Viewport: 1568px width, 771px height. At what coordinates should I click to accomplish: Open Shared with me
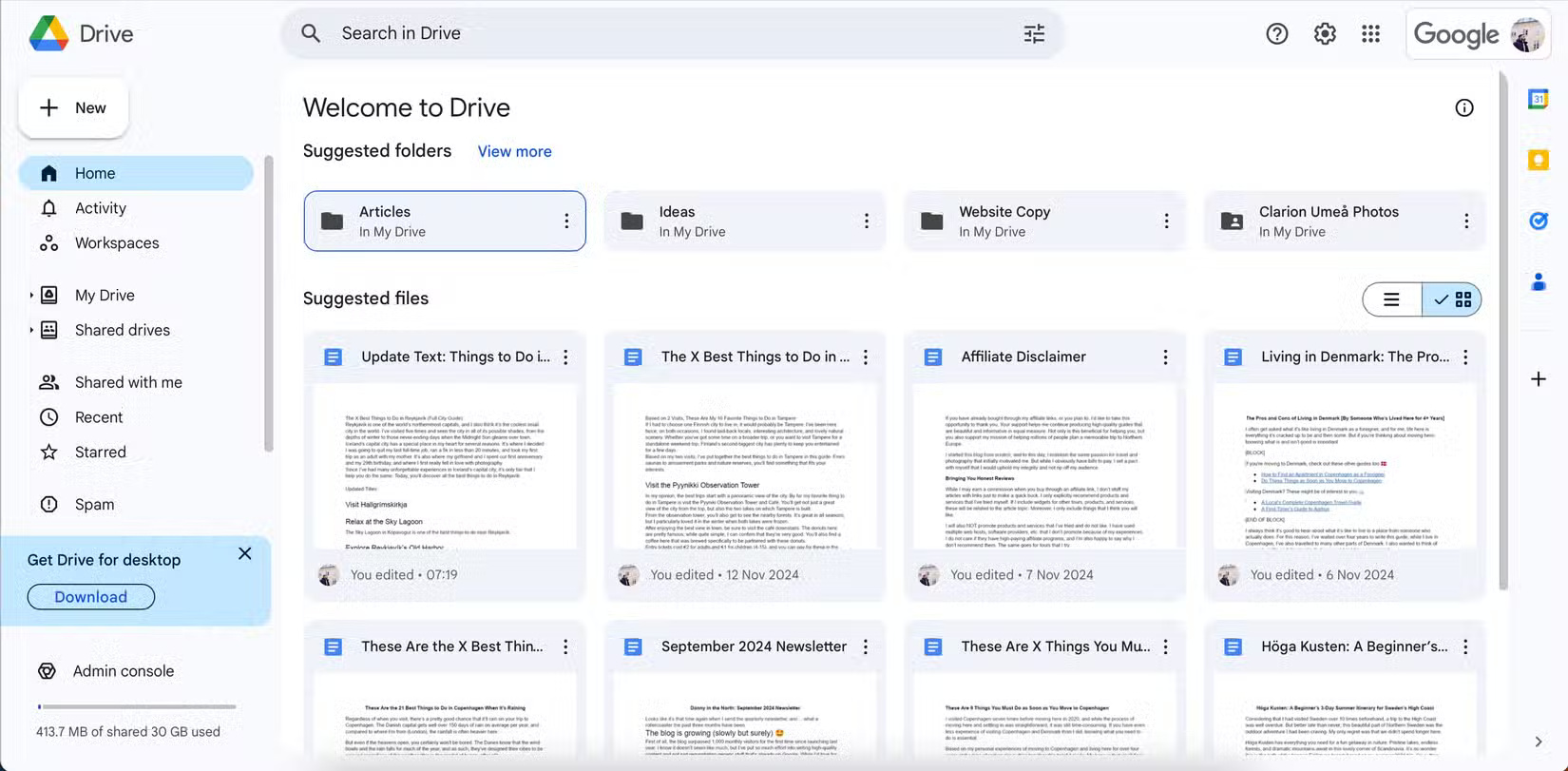(x=136, y=382)
